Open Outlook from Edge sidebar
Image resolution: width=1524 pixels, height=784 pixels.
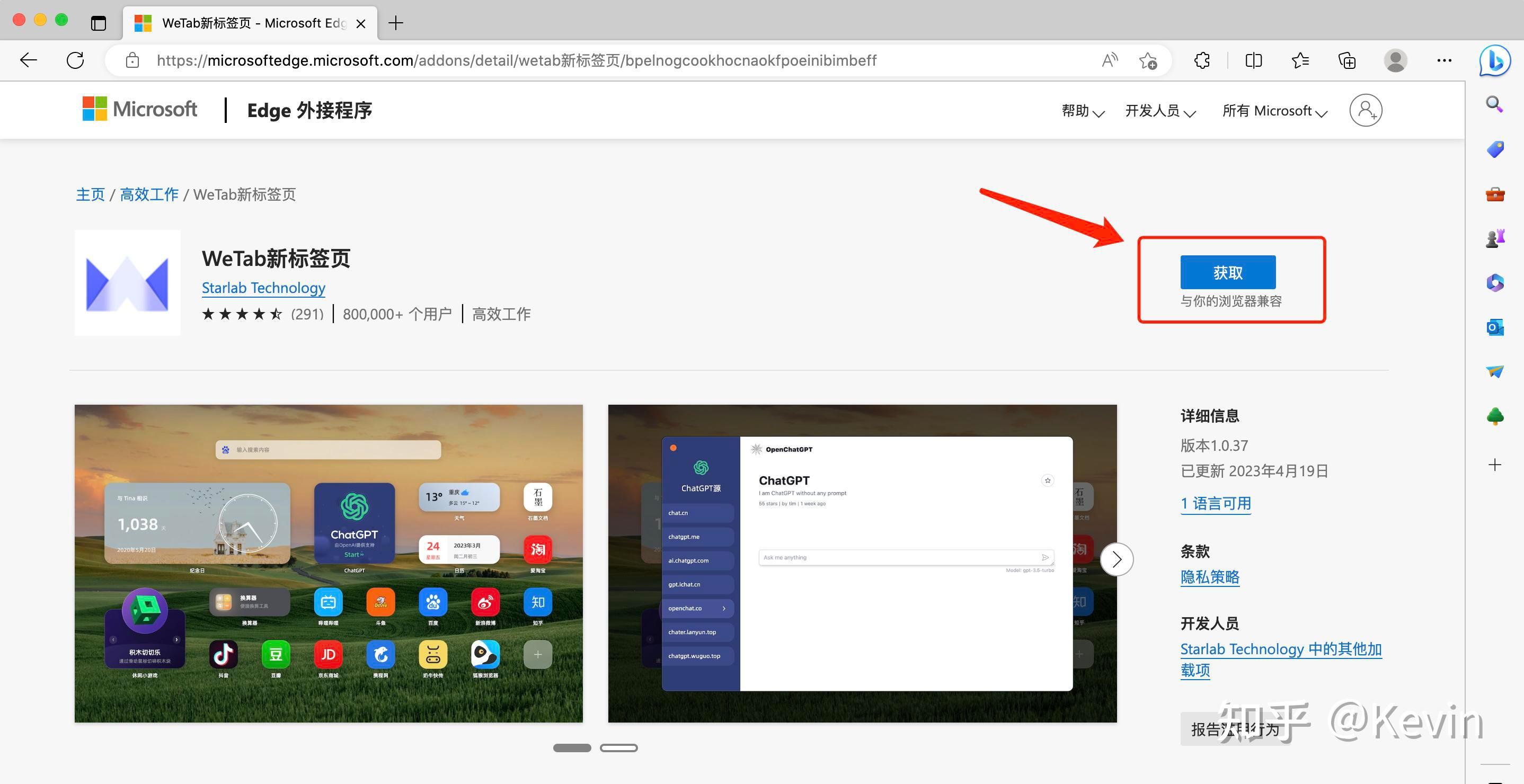1494,327
